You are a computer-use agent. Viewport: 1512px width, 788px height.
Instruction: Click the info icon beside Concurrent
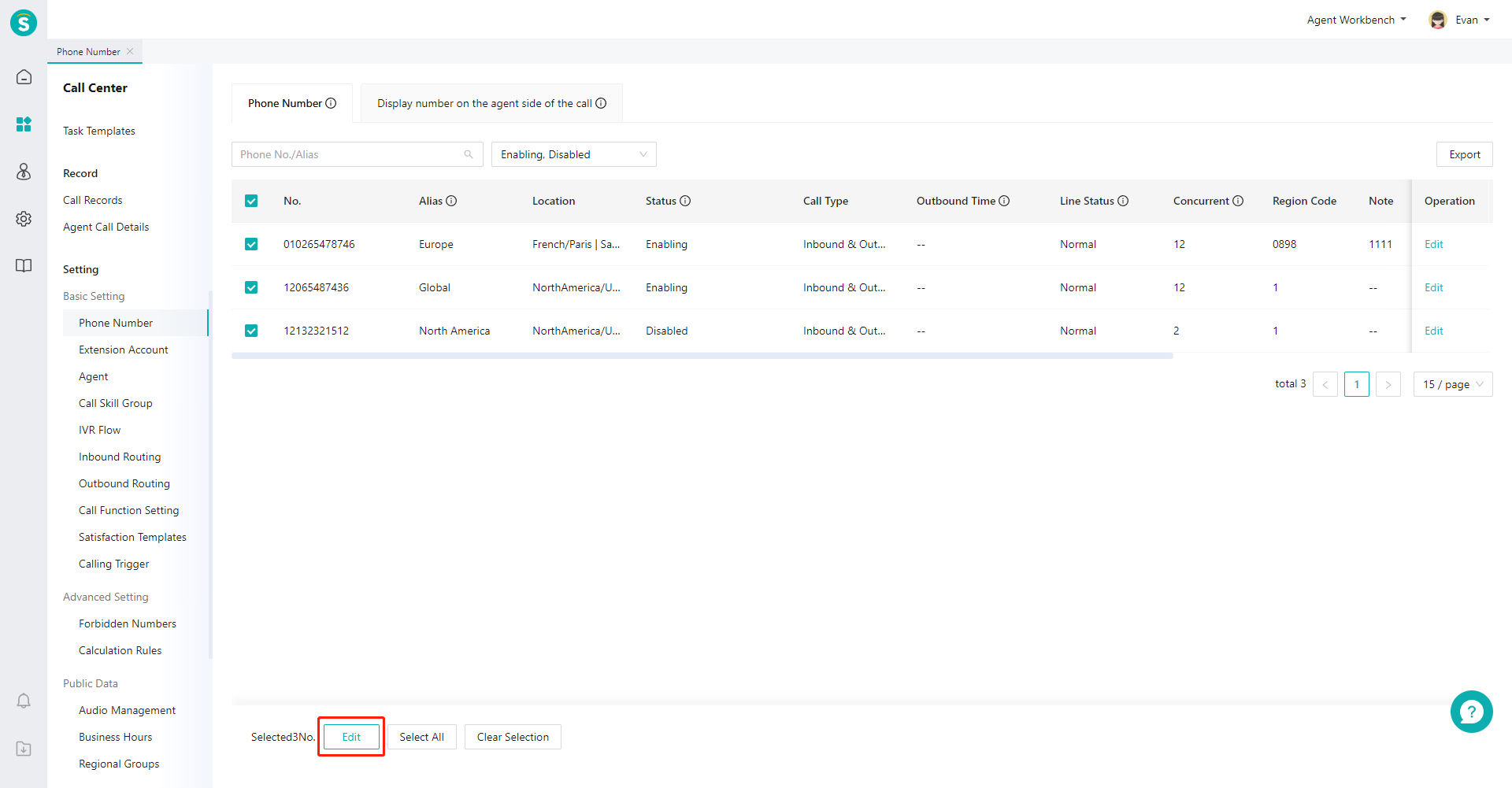[x=1238, y=201]
